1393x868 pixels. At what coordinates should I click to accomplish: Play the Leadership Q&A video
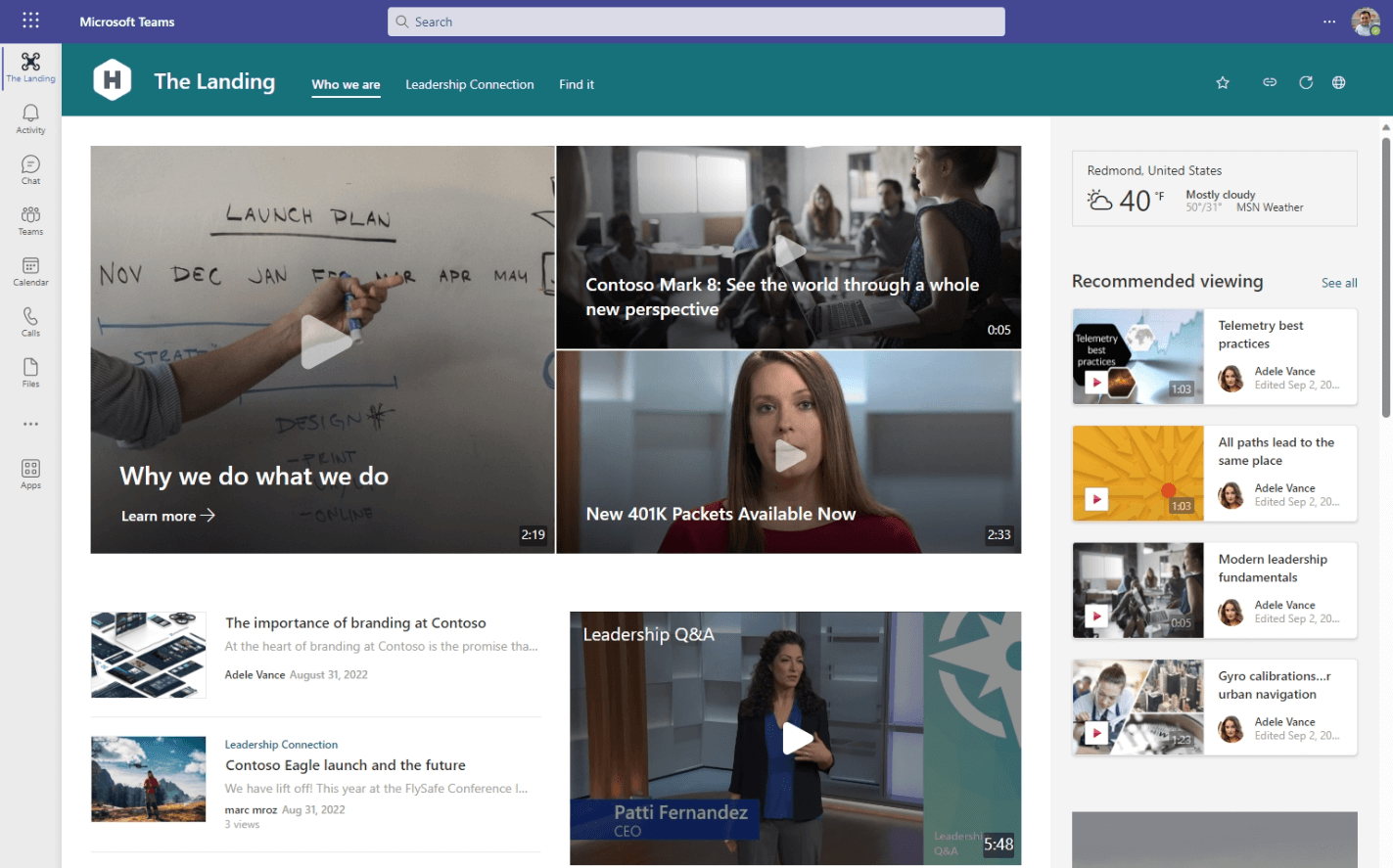coord(797,738)
